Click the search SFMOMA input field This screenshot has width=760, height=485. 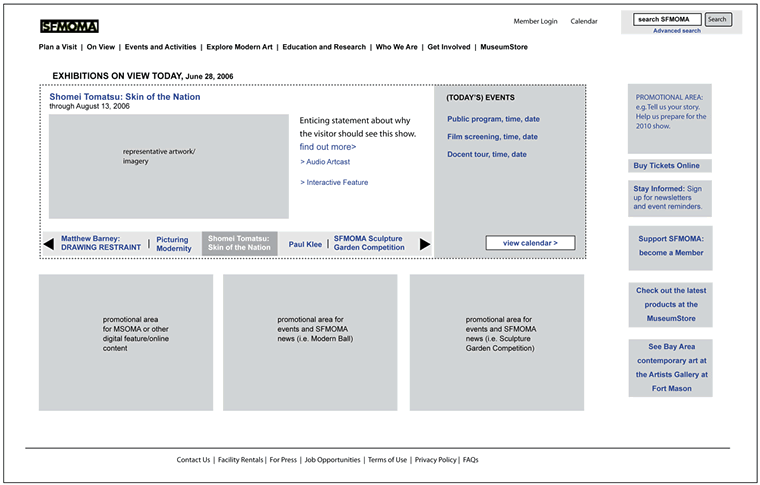tap(667, 19)
